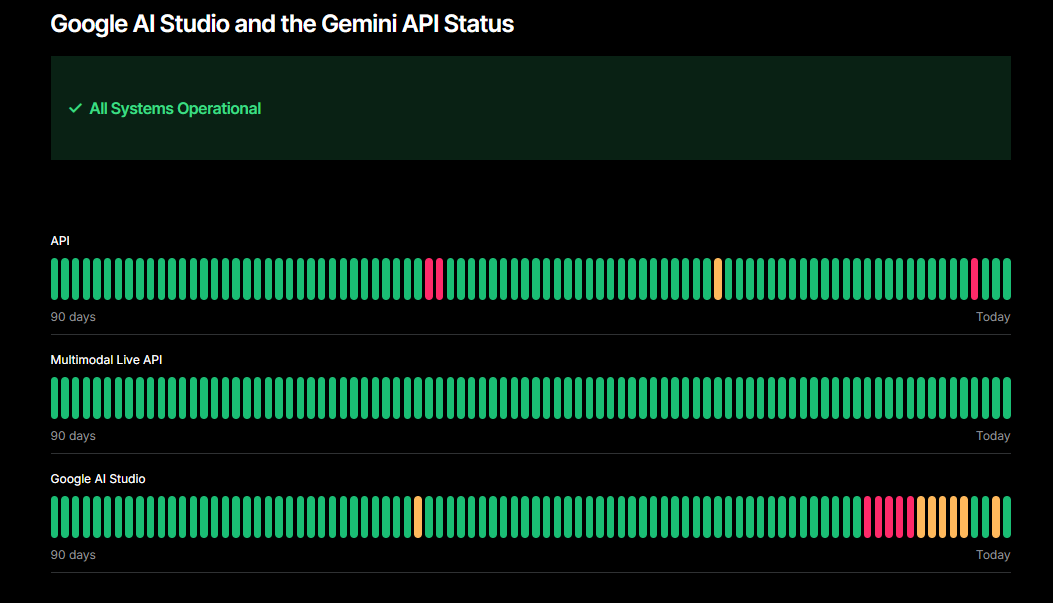Select the API service label

[60, 240]
